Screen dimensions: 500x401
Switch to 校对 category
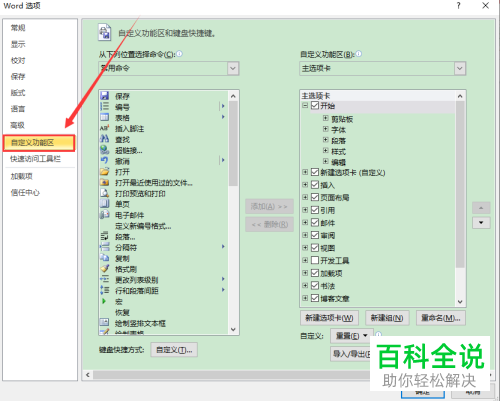(18, 60)
